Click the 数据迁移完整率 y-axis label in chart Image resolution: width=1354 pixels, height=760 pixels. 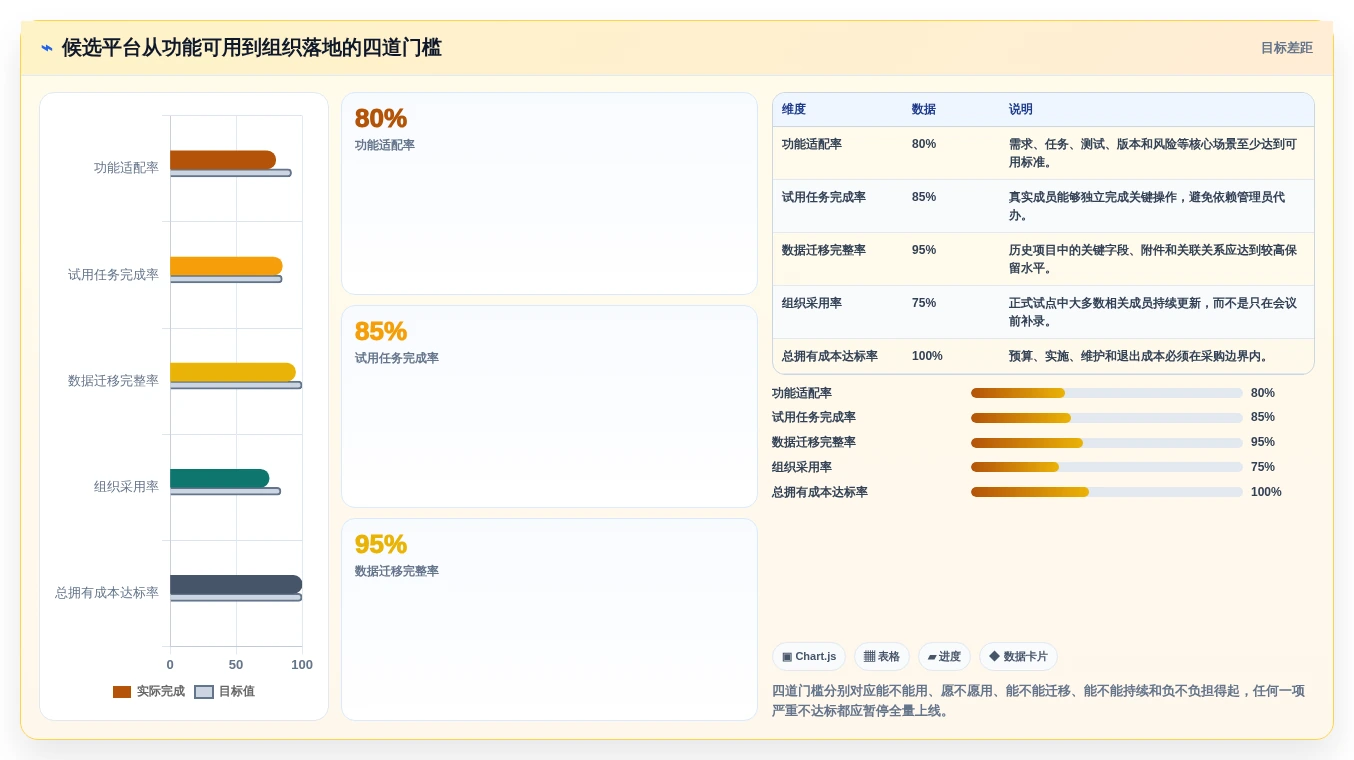[x=113, y=381]
